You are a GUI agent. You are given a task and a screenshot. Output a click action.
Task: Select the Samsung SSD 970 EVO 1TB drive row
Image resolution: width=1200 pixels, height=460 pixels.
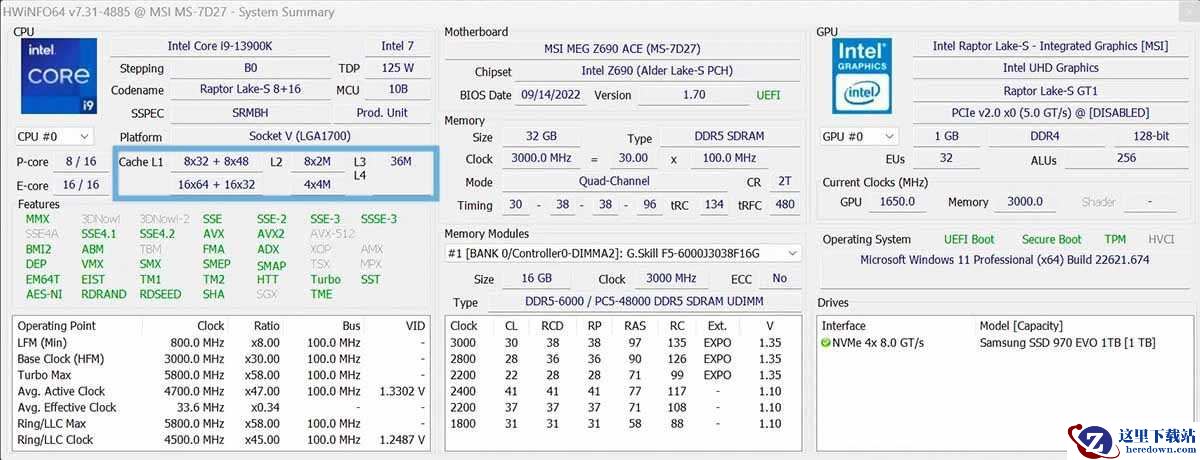(1067, 343)
